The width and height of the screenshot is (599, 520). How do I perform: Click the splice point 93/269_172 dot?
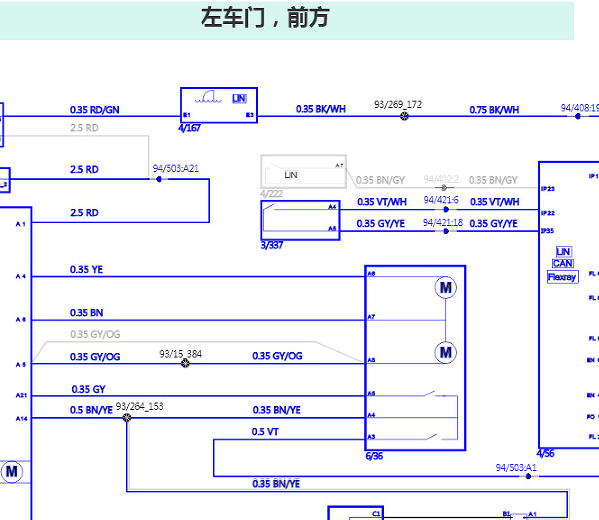tap(404, 116)
